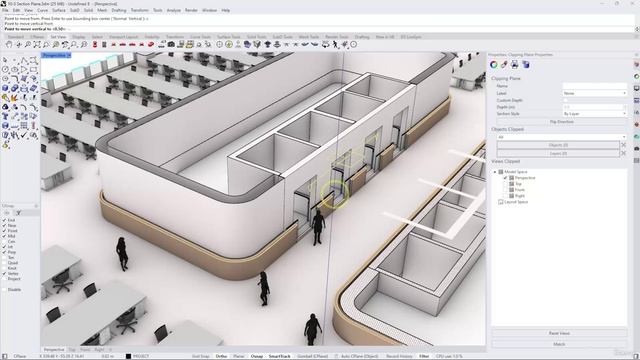Click the monitor icon on right panel strip
The height and width of the screenshot is (360, 640).
tap(636, 88)
